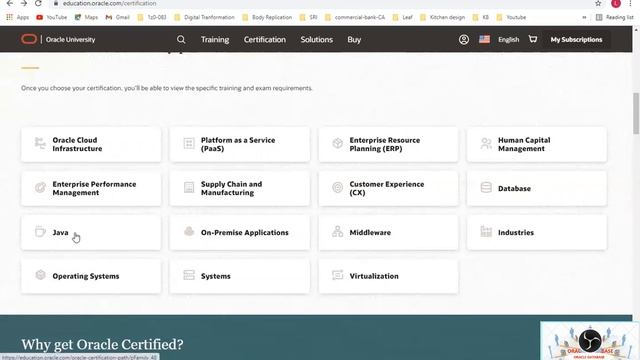The width and height of the screenshot is (640, 360).
Task: Open the Body Replication bookmark folder
Action: point(267,18)
